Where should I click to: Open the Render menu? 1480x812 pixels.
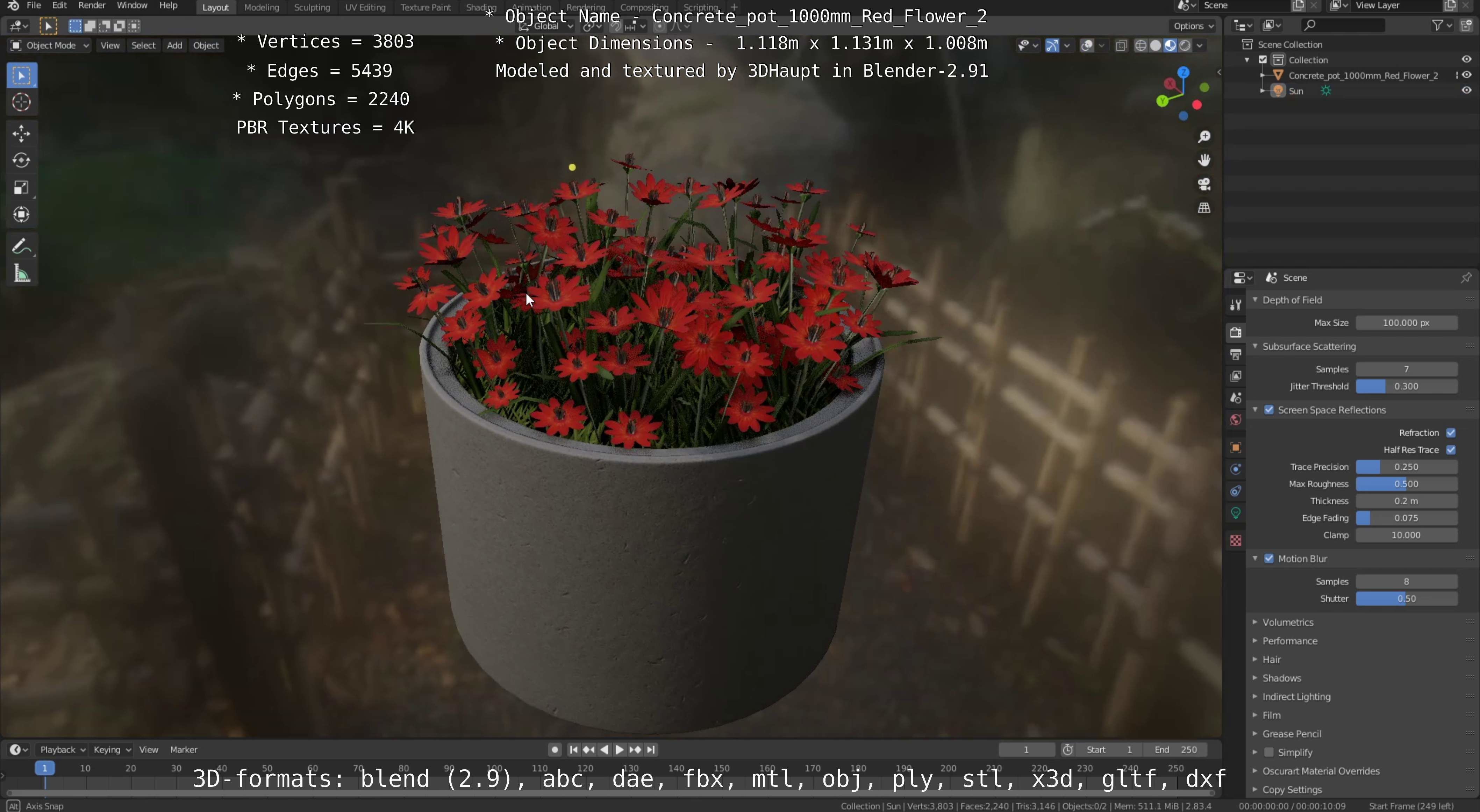pos(92,6)
